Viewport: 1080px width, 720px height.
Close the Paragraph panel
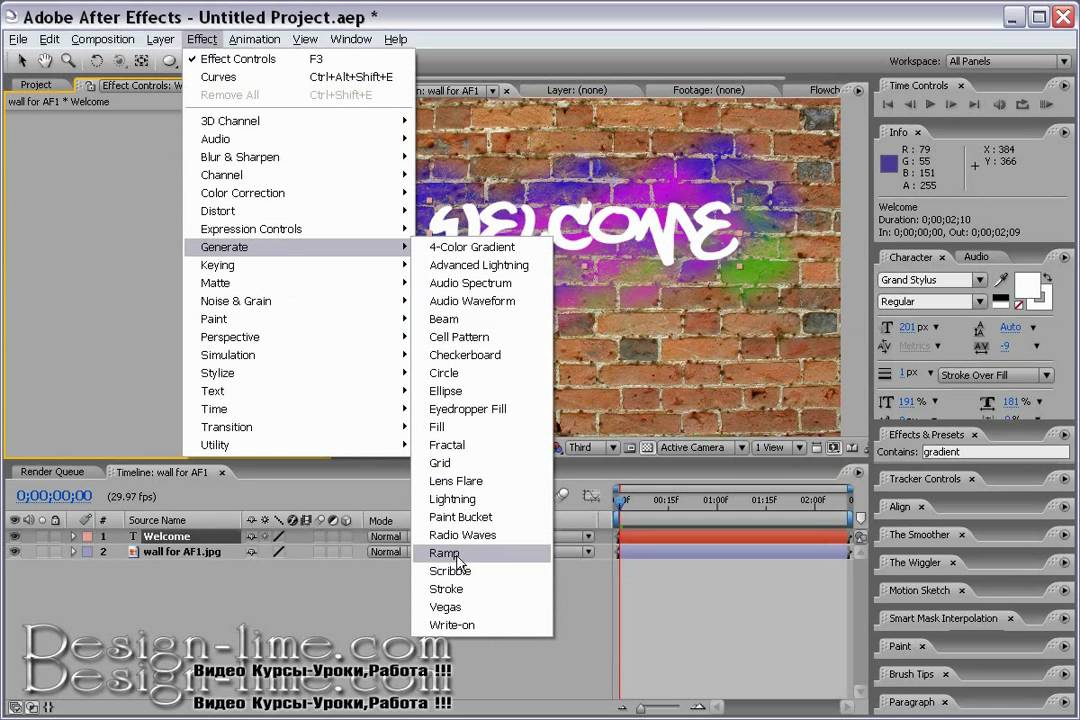coord(945,702)
